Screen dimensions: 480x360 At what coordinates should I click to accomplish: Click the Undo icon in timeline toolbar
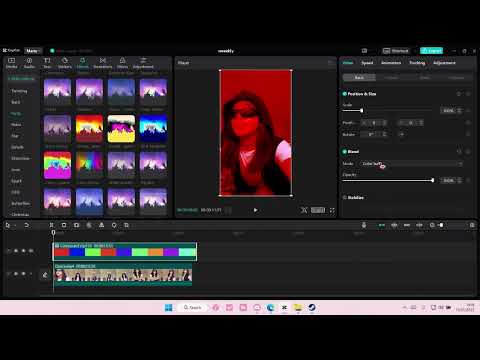26,225
